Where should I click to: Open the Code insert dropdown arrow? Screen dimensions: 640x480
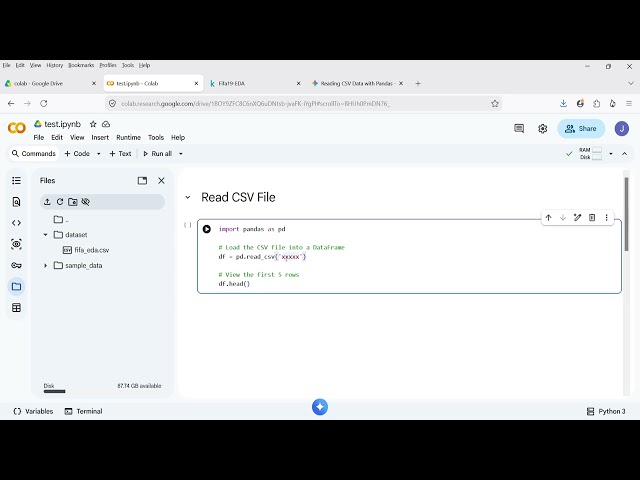[x=98, y=154]
